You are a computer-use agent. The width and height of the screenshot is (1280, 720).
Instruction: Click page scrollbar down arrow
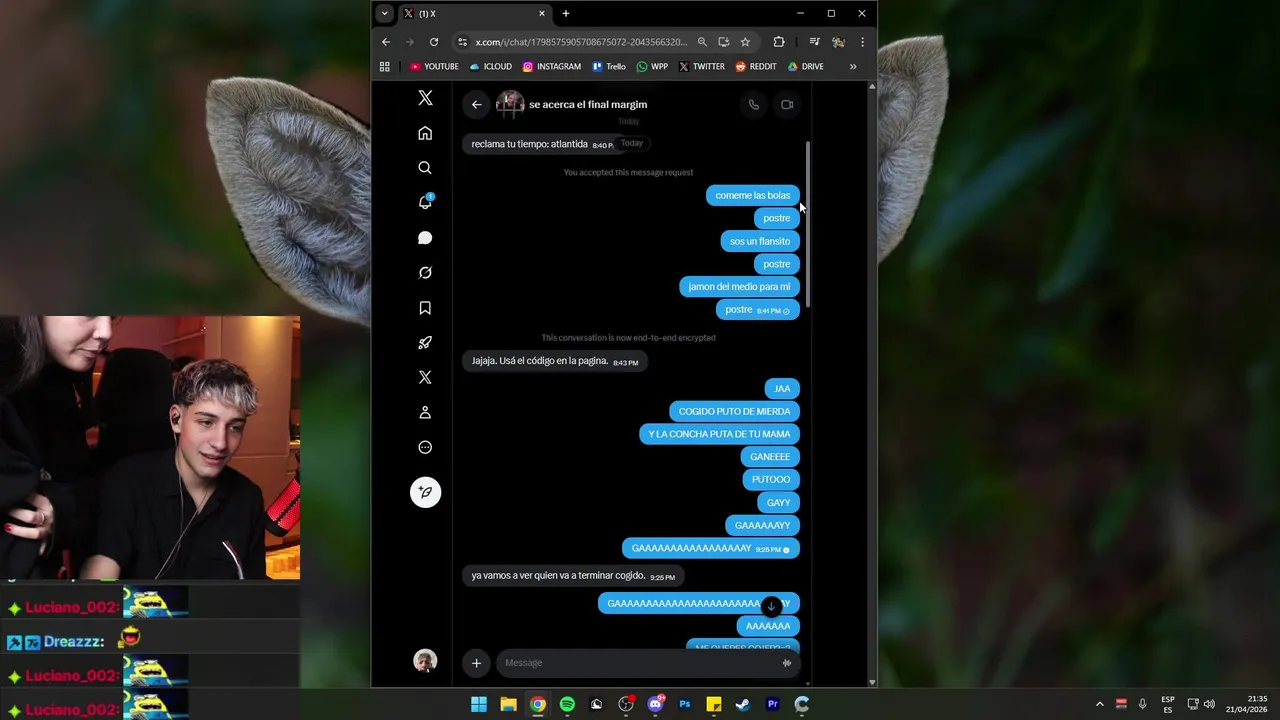pos(872,682)
